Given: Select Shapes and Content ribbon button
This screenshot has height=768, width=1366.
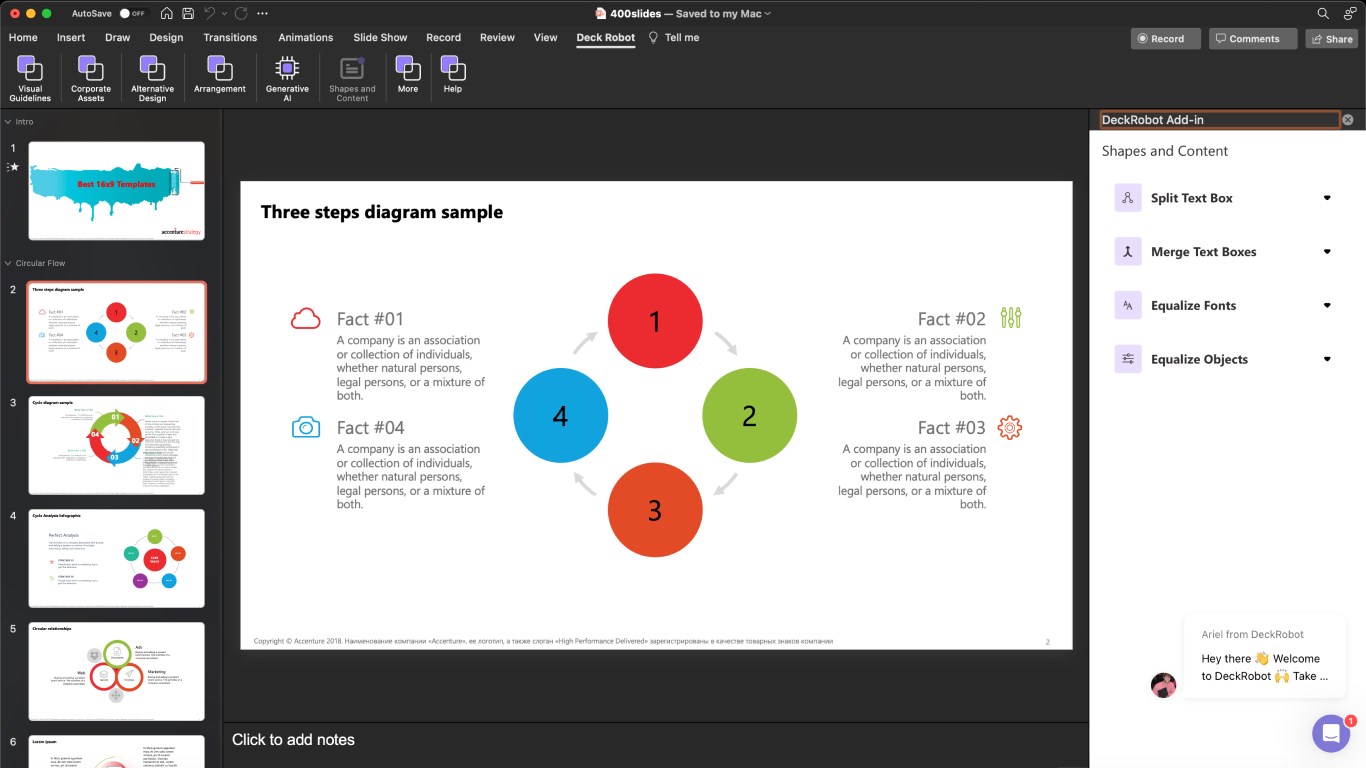Looking at the screenshot, I should tap(352, 78).
